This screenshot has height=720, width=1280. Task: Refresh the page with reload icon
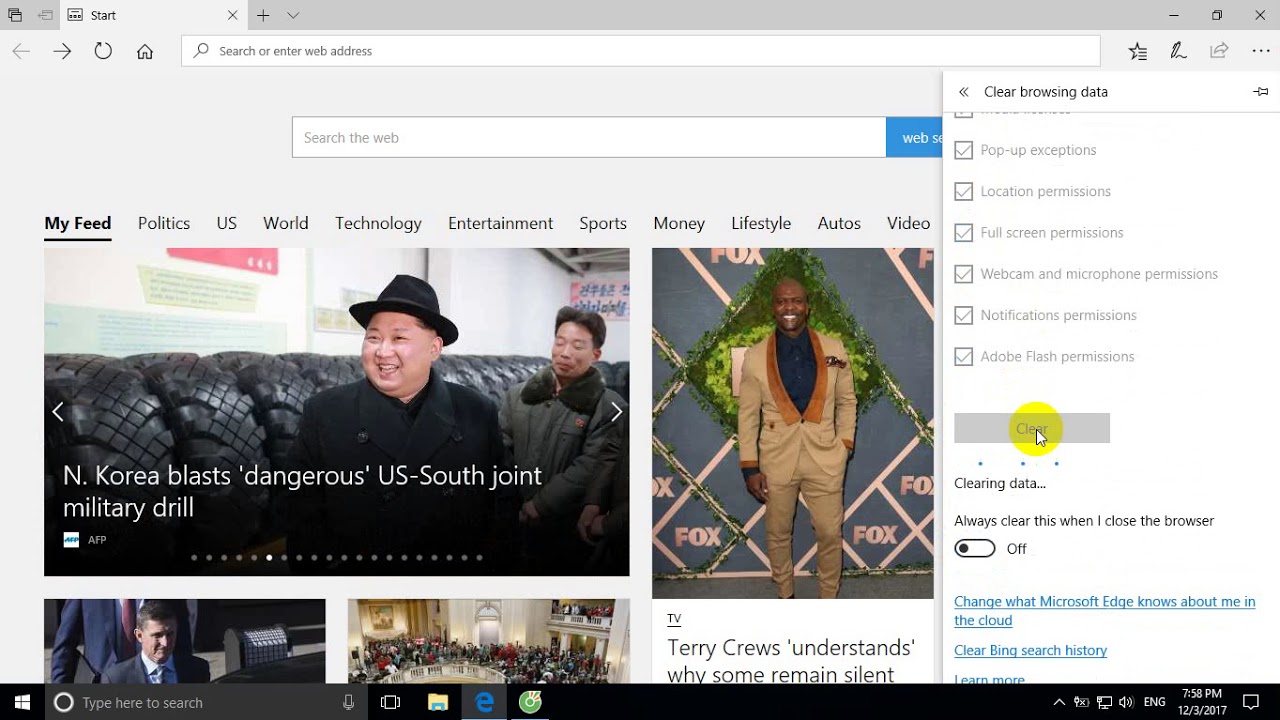click(103, 51)
